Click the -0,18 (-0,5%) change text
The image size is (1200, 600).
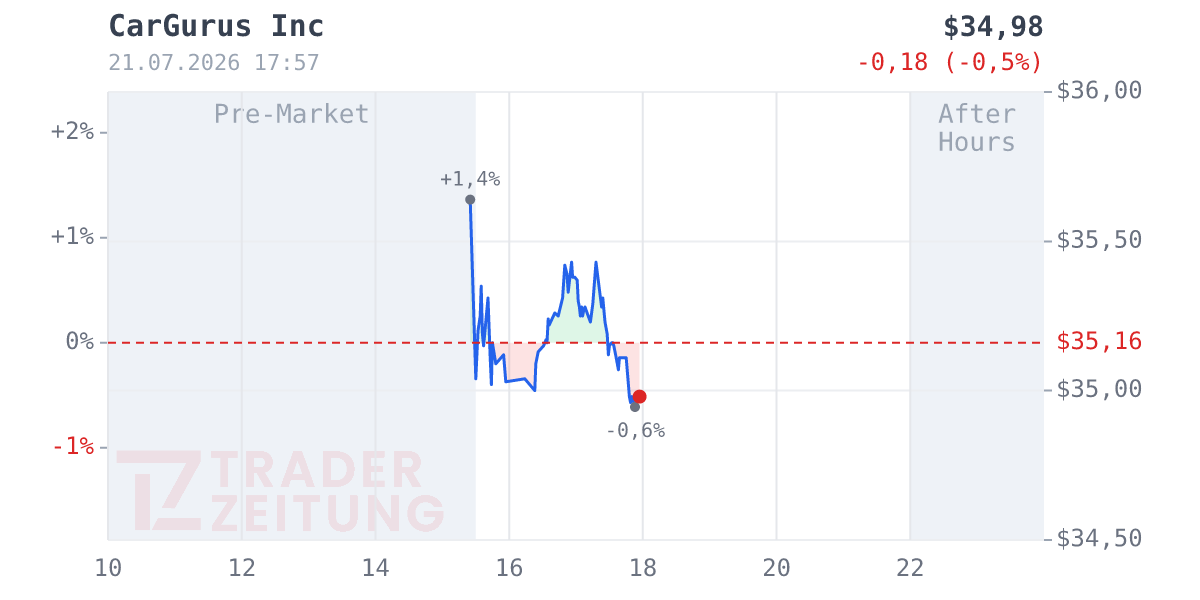(949, 62)
